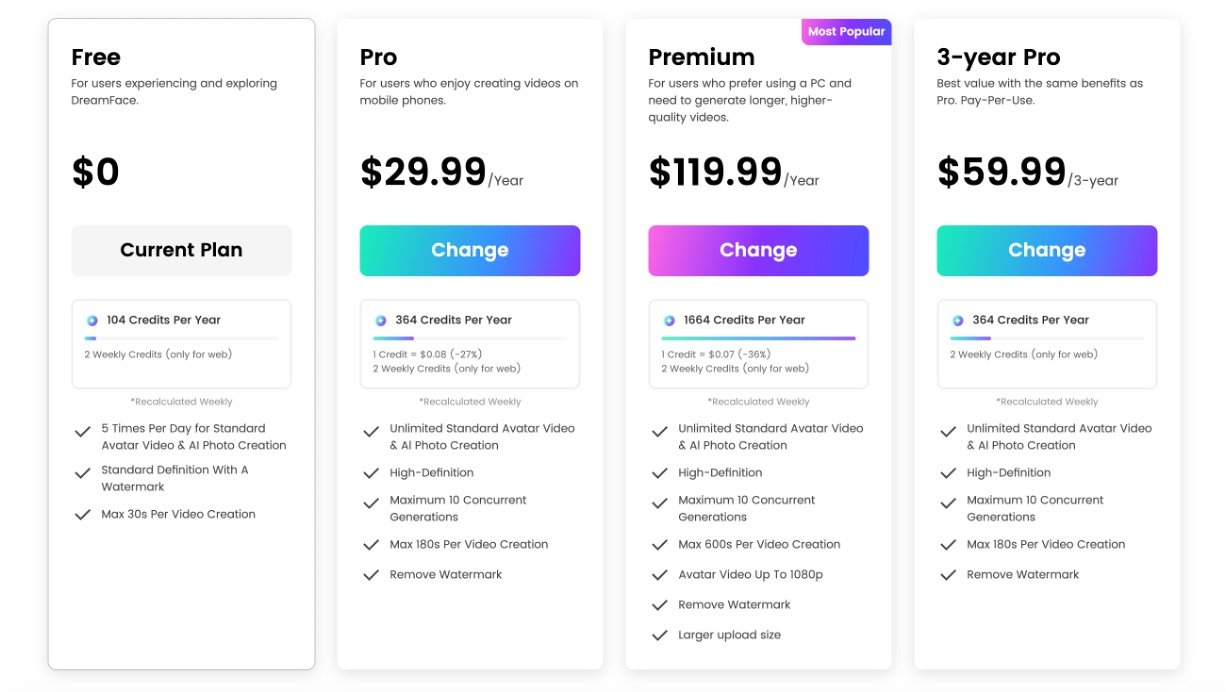Click checkmark next to Max 30s Per Video Creation

(x=83, y=515)
